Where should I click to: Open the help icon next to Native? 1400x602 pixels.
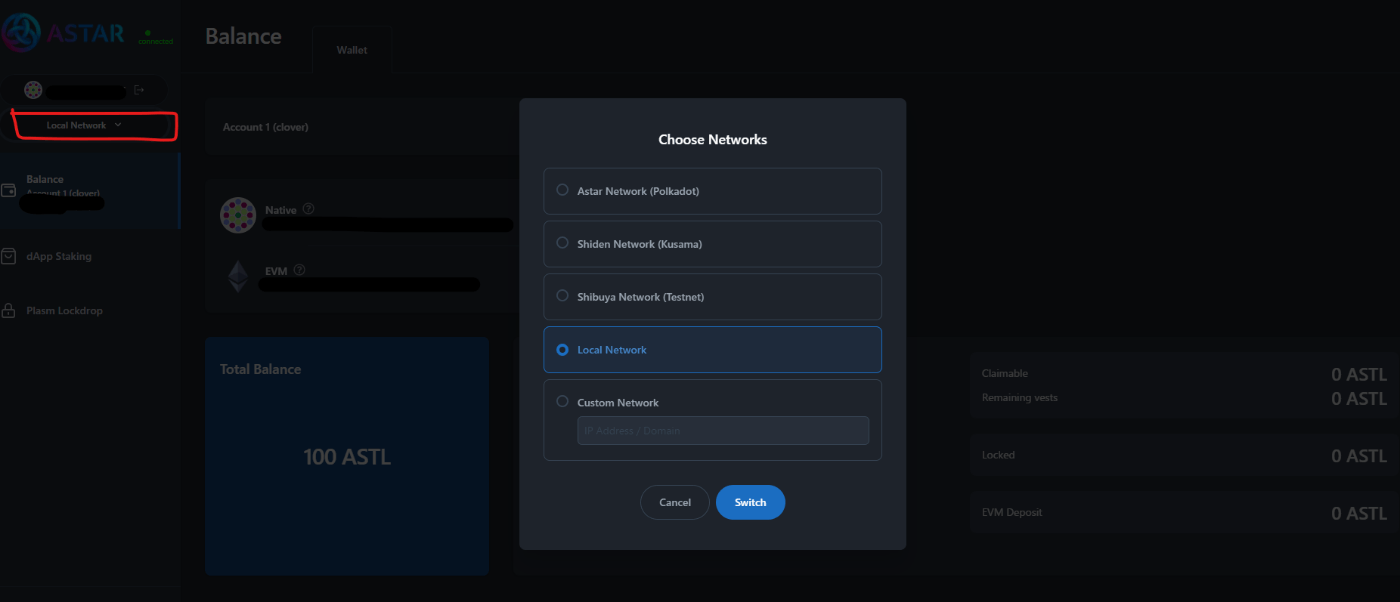pos(308,209)
